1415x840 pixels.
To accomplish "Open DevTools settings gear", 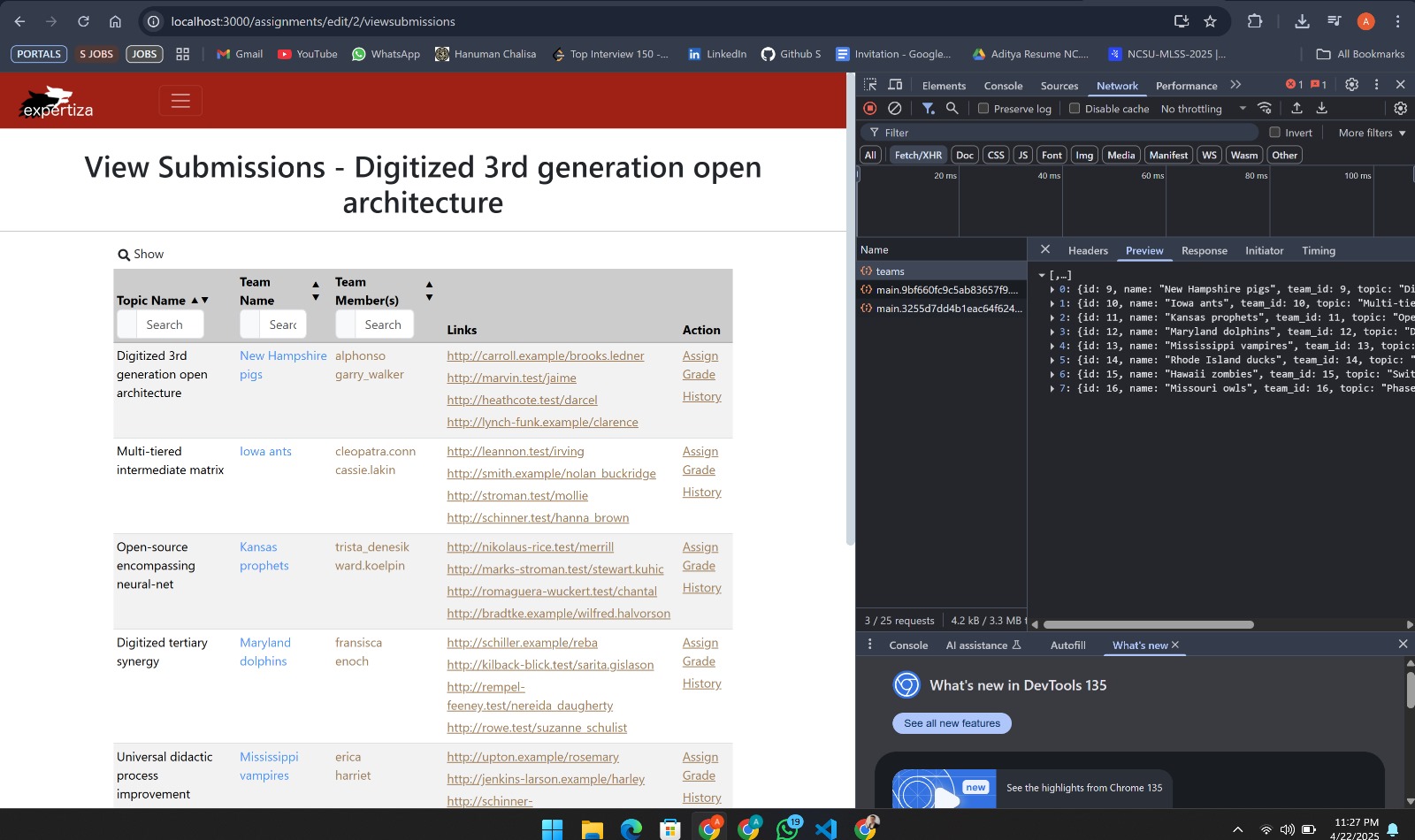I will [x=1351, y=85].
